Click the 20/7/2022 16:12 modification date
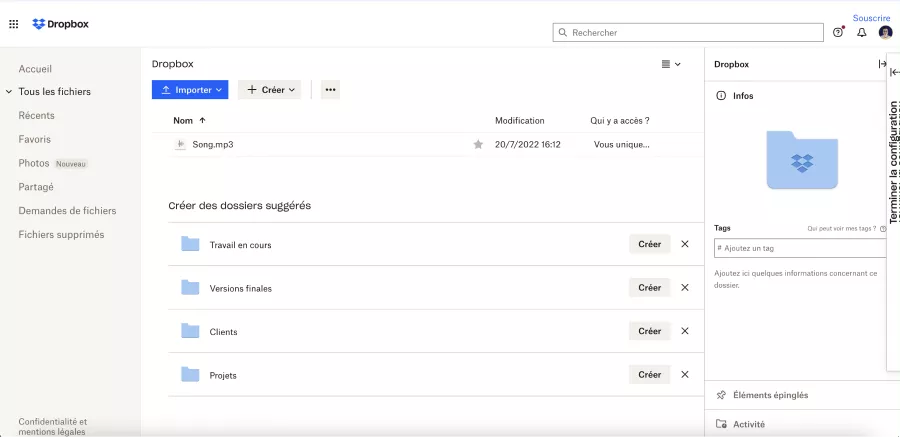Image resolution: width=900 pixels, height=437 pixels. [x=527, y=145]
